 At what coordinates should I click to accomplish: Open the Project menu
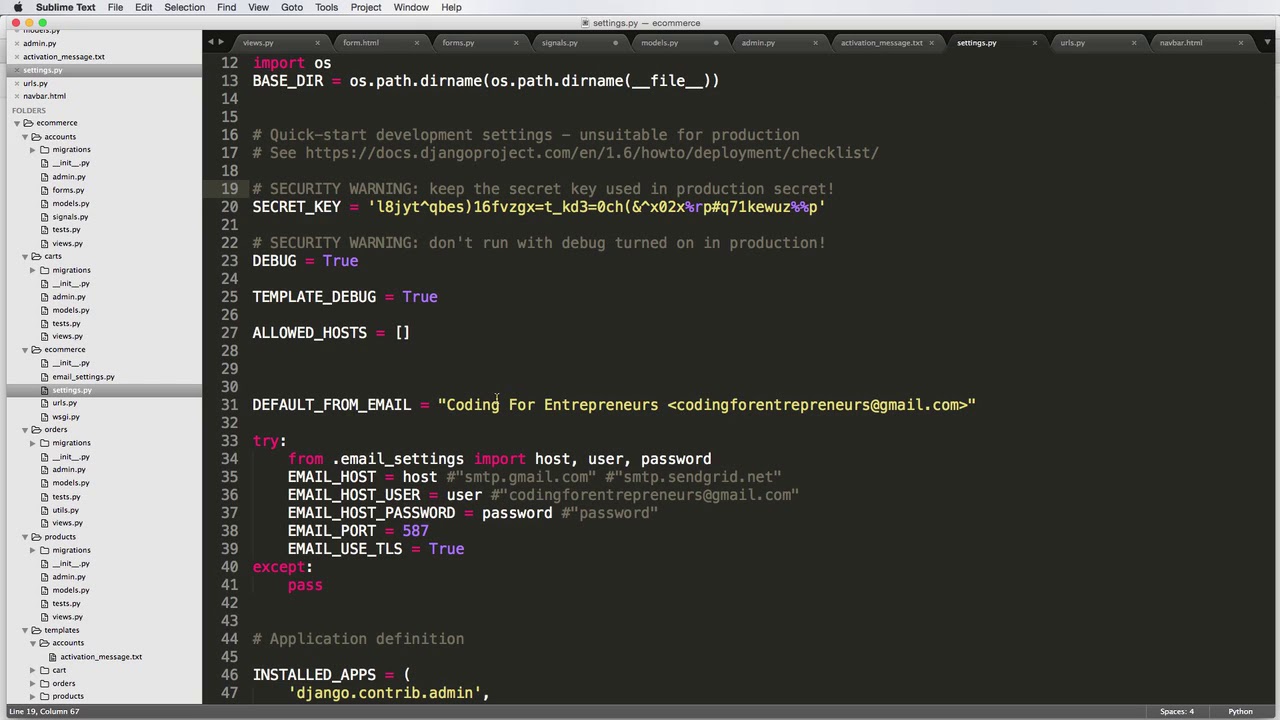[x=366, y=7]
